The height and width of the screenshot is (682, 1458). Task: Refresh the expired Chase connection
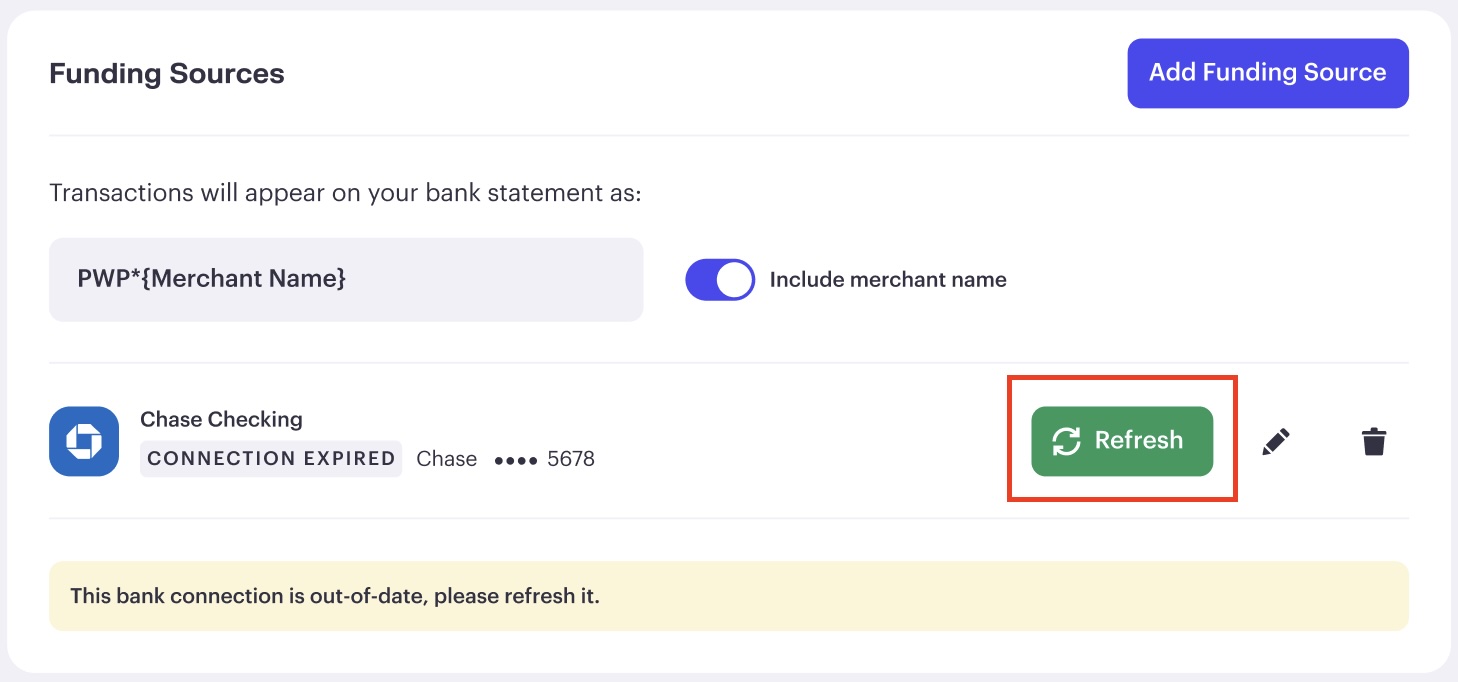(x=1122, y=441)
